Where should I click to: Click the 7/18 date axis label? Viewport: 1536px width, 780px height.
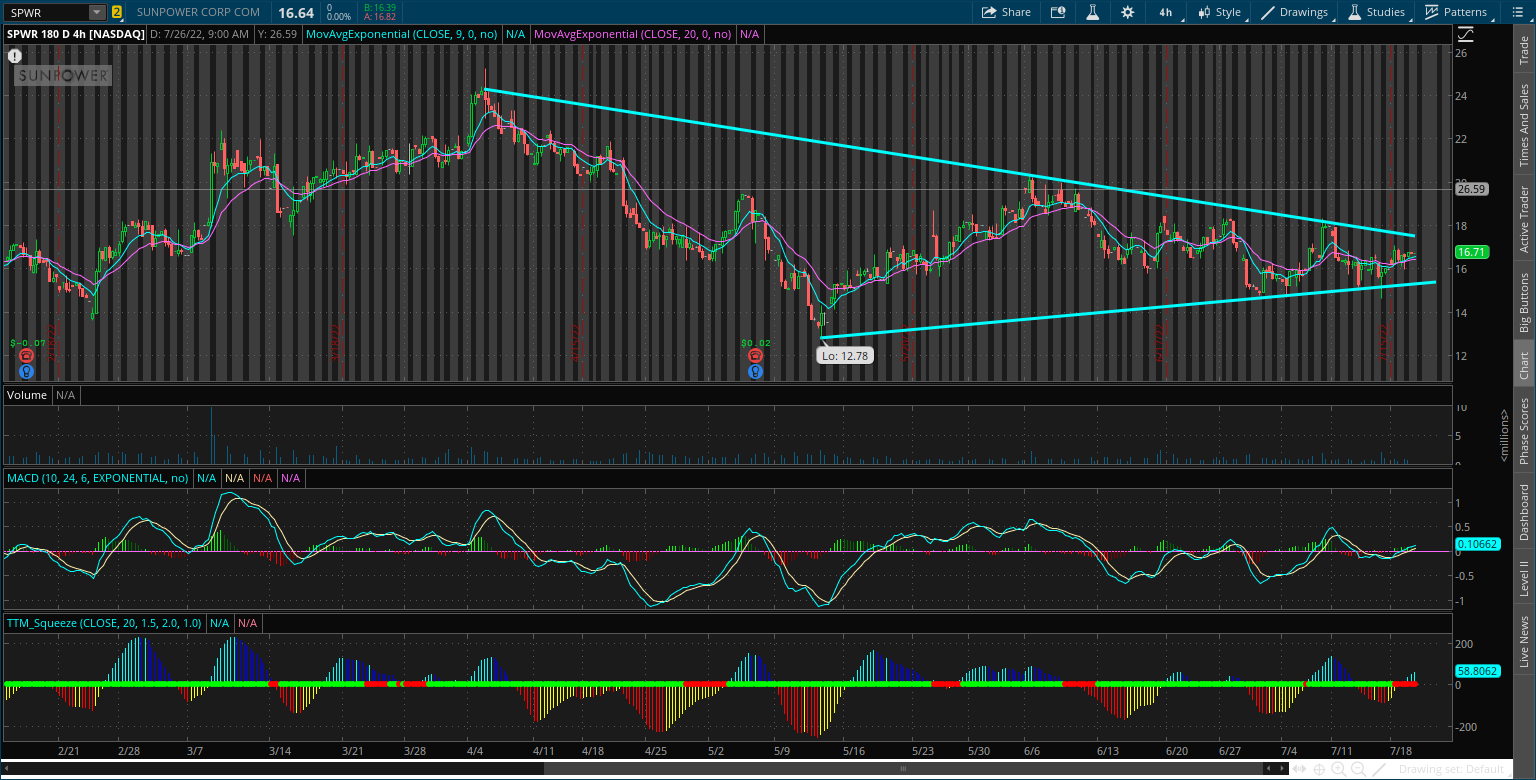click(1402, 749)
